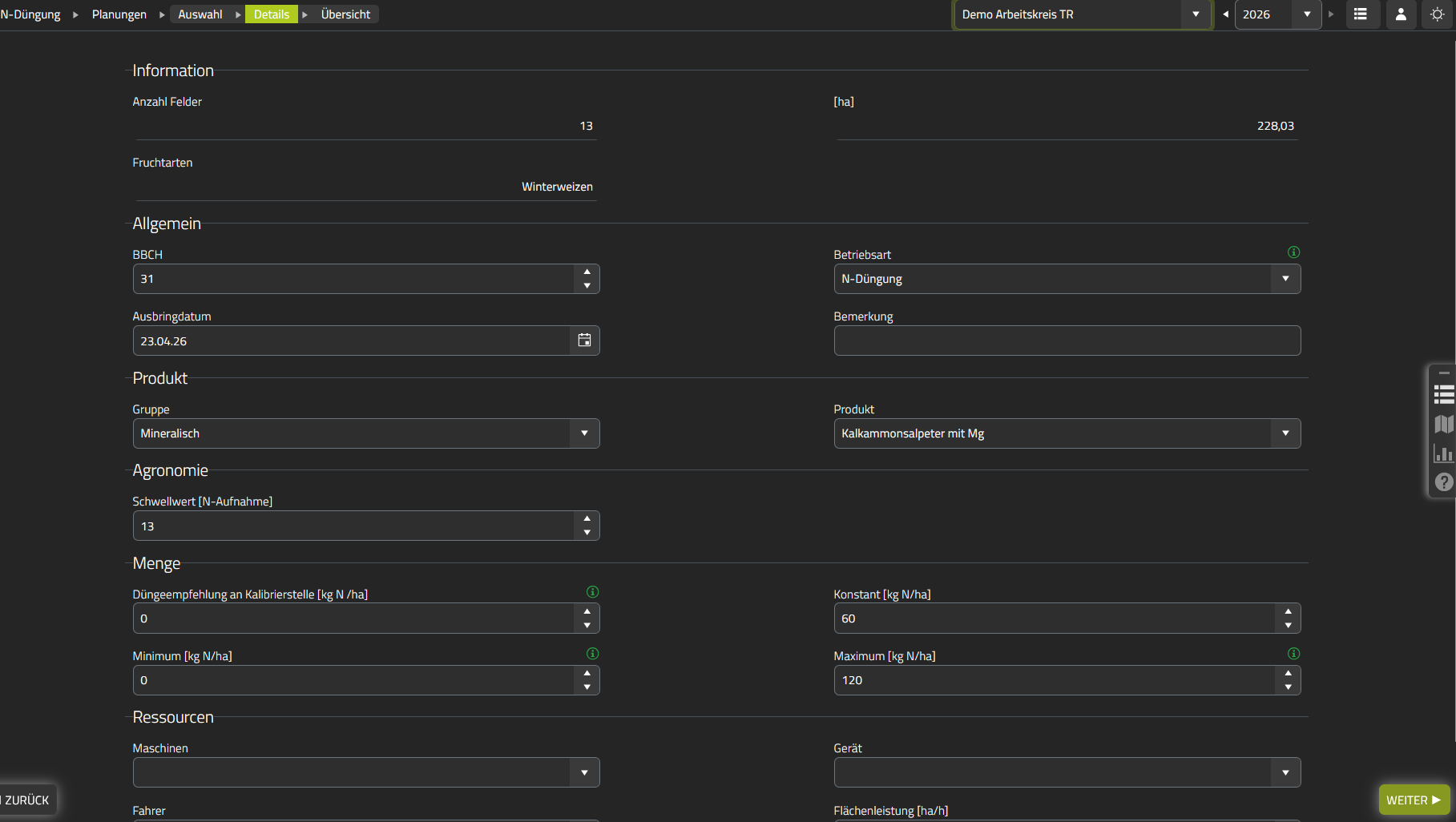
Task: Focus the Minimum kg N/ha field
Action: pyautogui.click(x=354, y=680)
